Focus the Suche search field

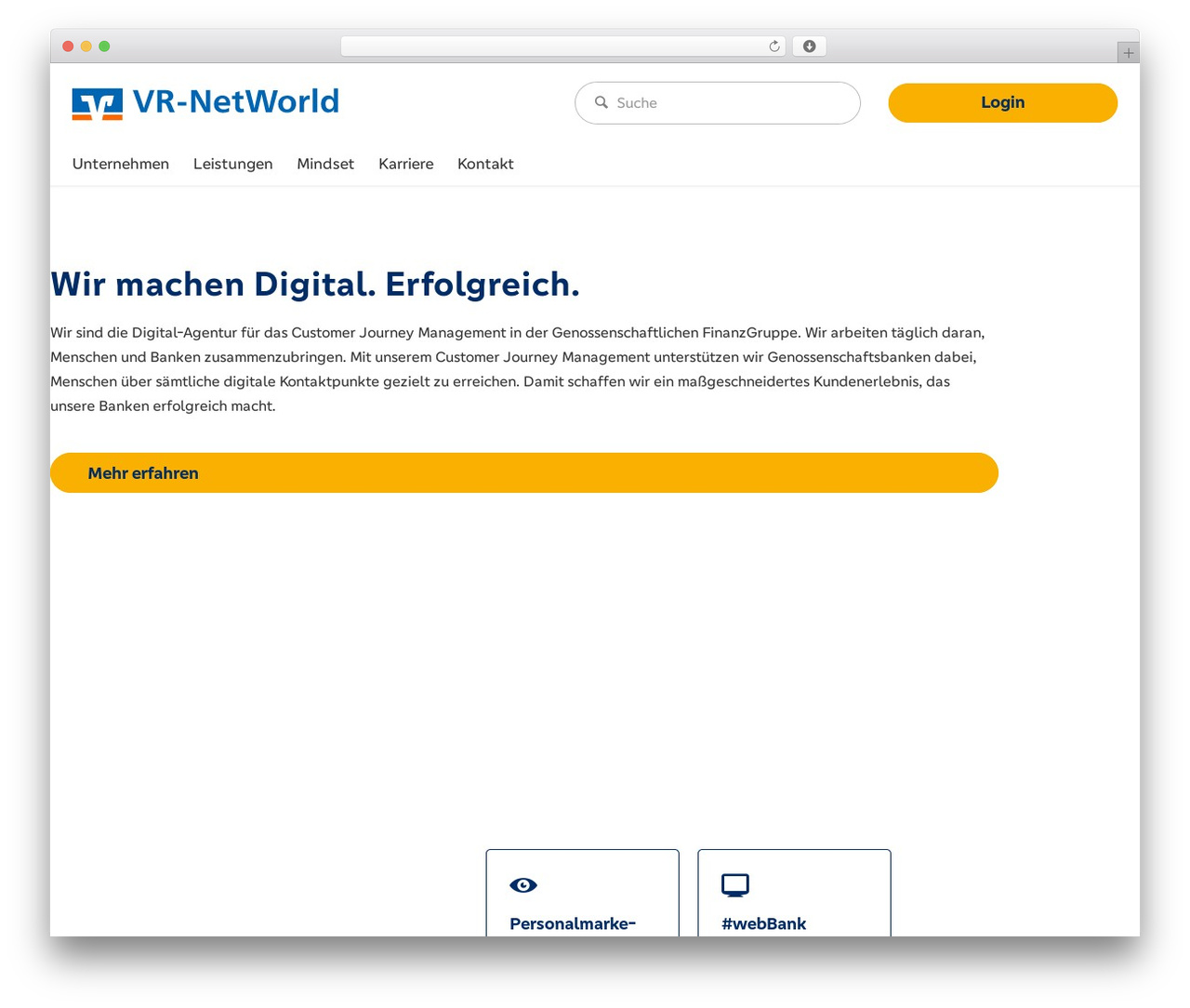click(x=718, y=102)
